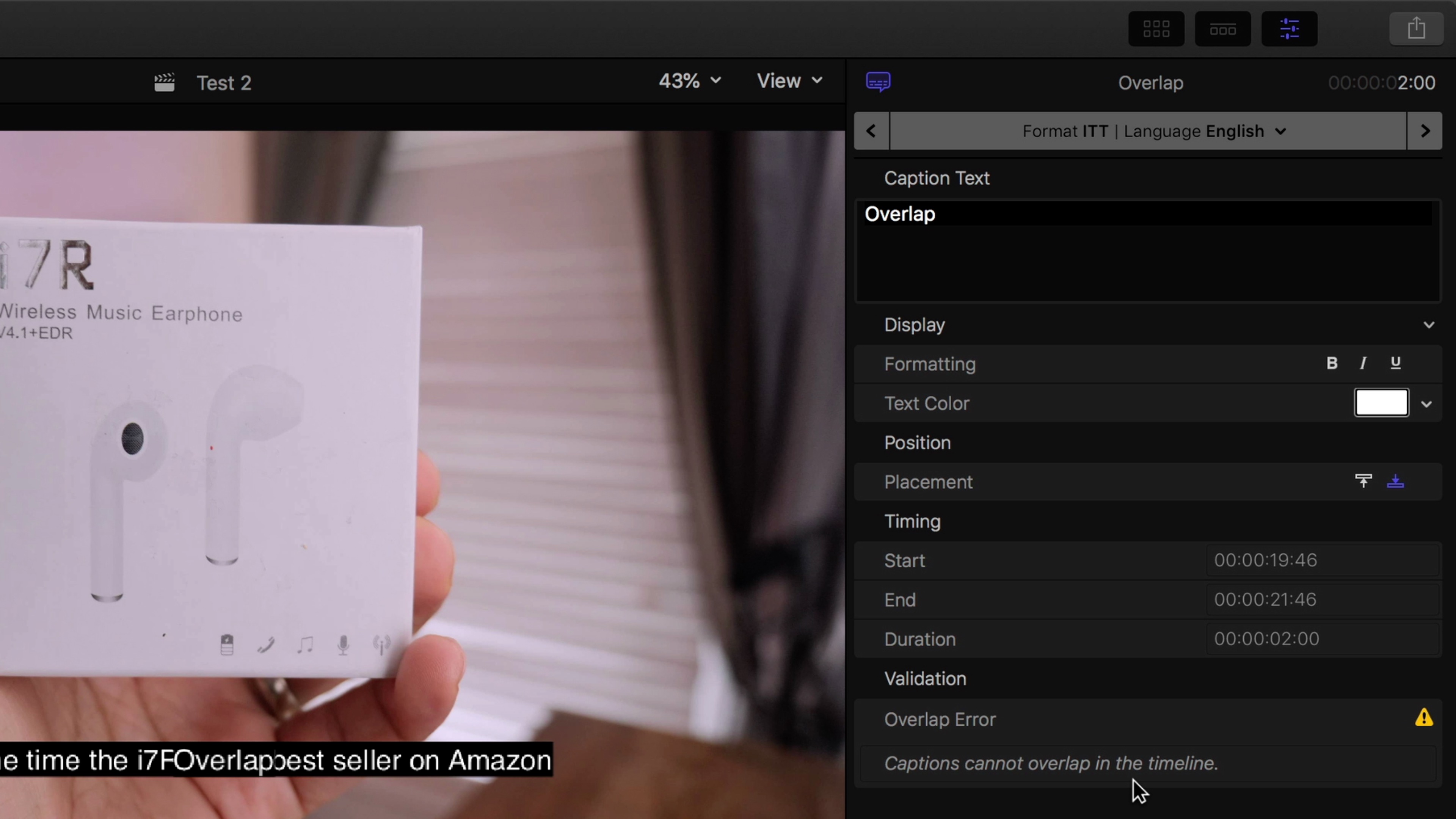Toggle underline caption formatting

(1395, 364)
